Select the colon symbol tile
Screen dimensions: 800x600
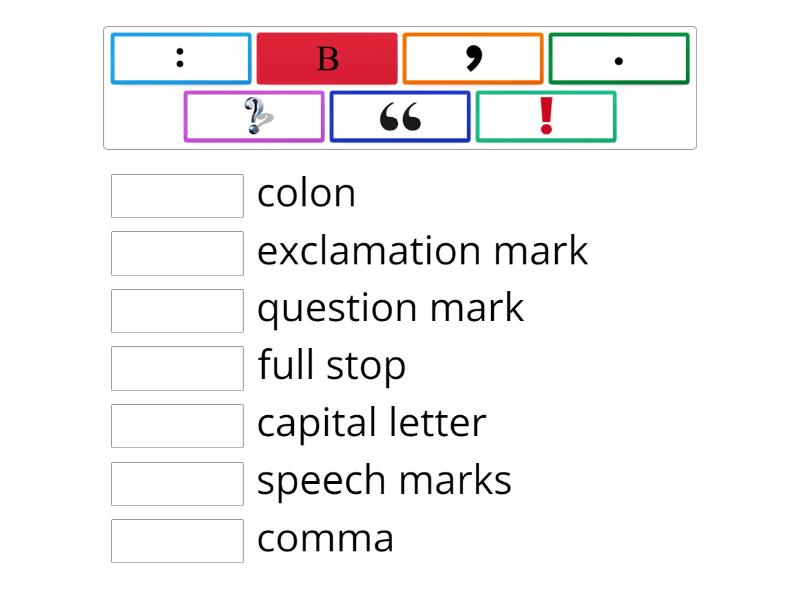point(180,59)
